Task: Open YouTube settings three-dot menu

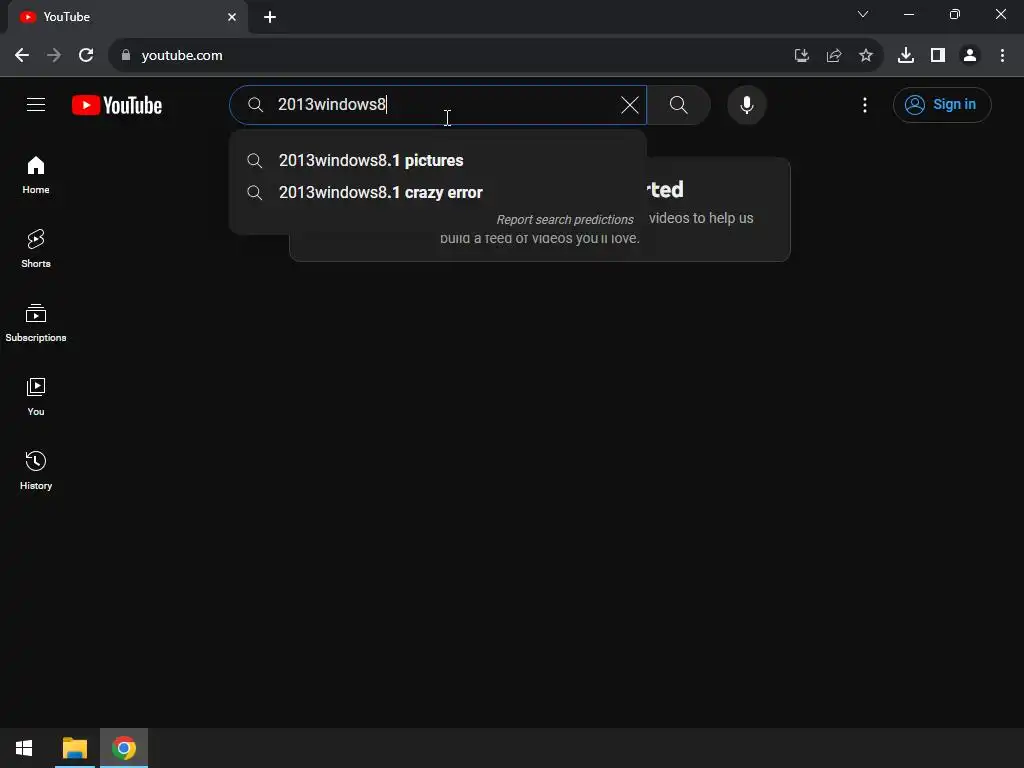Action: click(x=865, y=104)
